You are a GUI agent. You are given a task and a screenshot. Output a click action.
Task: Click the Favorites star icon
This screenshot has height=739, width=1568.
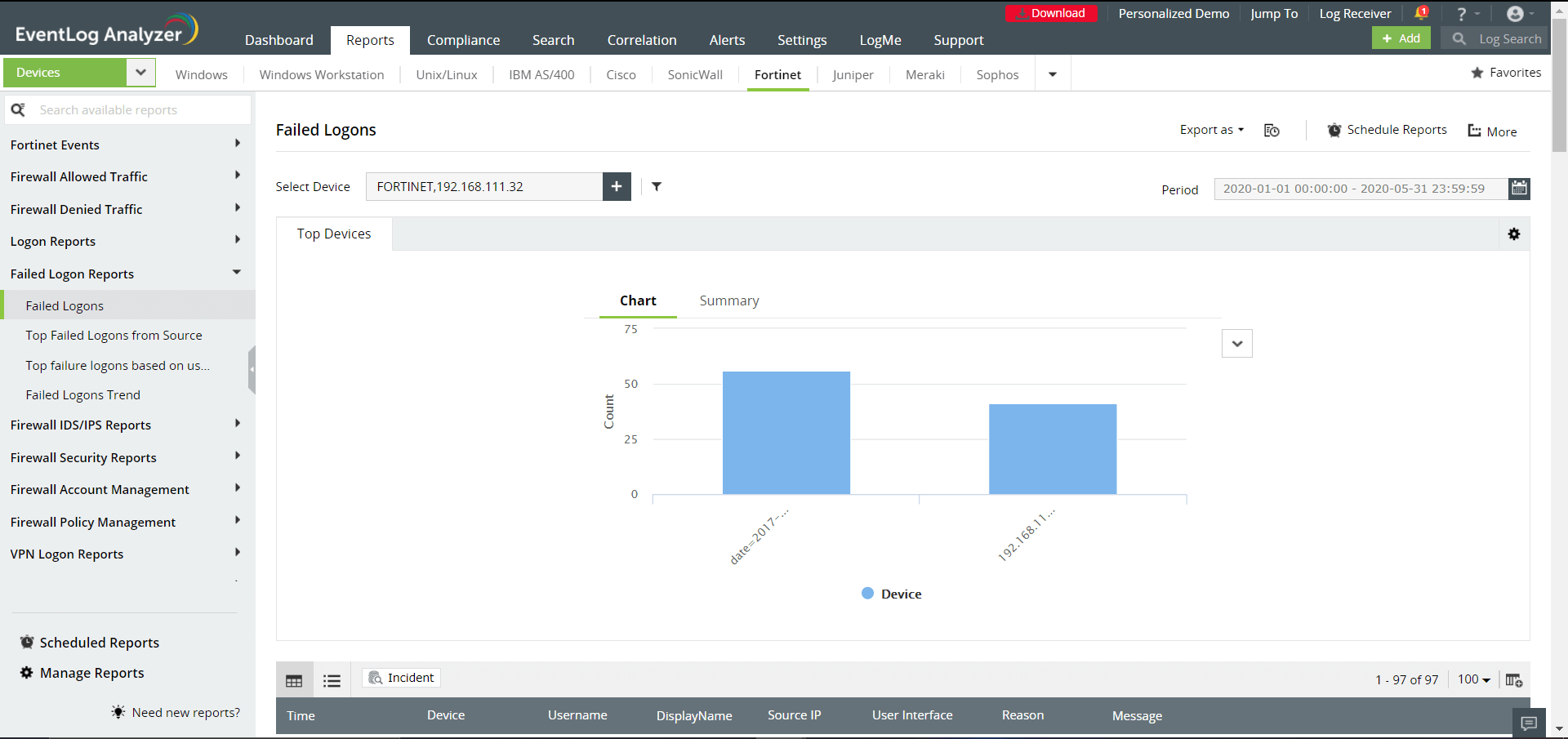click(1477, 73)
